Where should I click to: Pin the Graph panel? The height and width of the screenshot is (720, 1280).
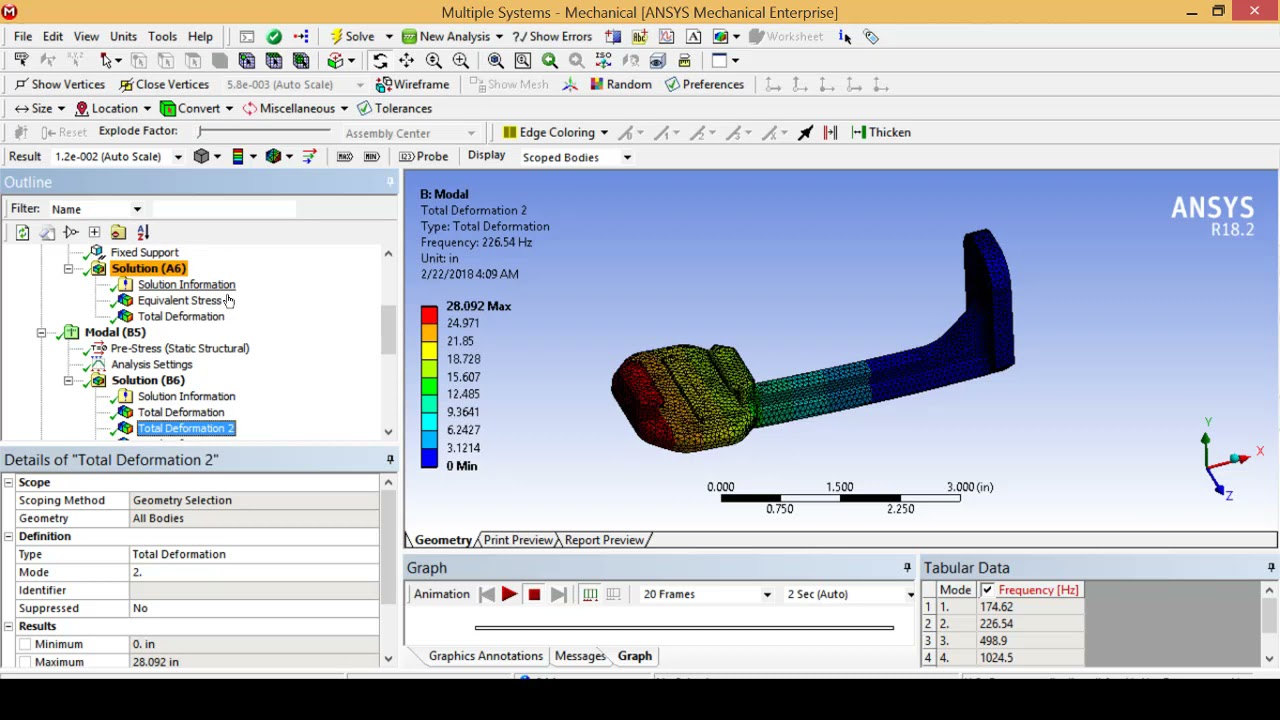907,567
